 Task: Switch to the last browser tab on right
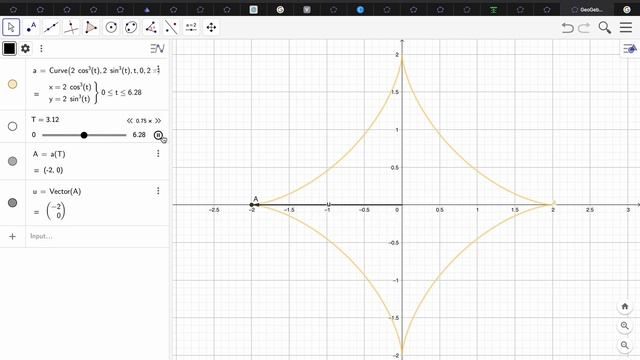tap(627, 9)
